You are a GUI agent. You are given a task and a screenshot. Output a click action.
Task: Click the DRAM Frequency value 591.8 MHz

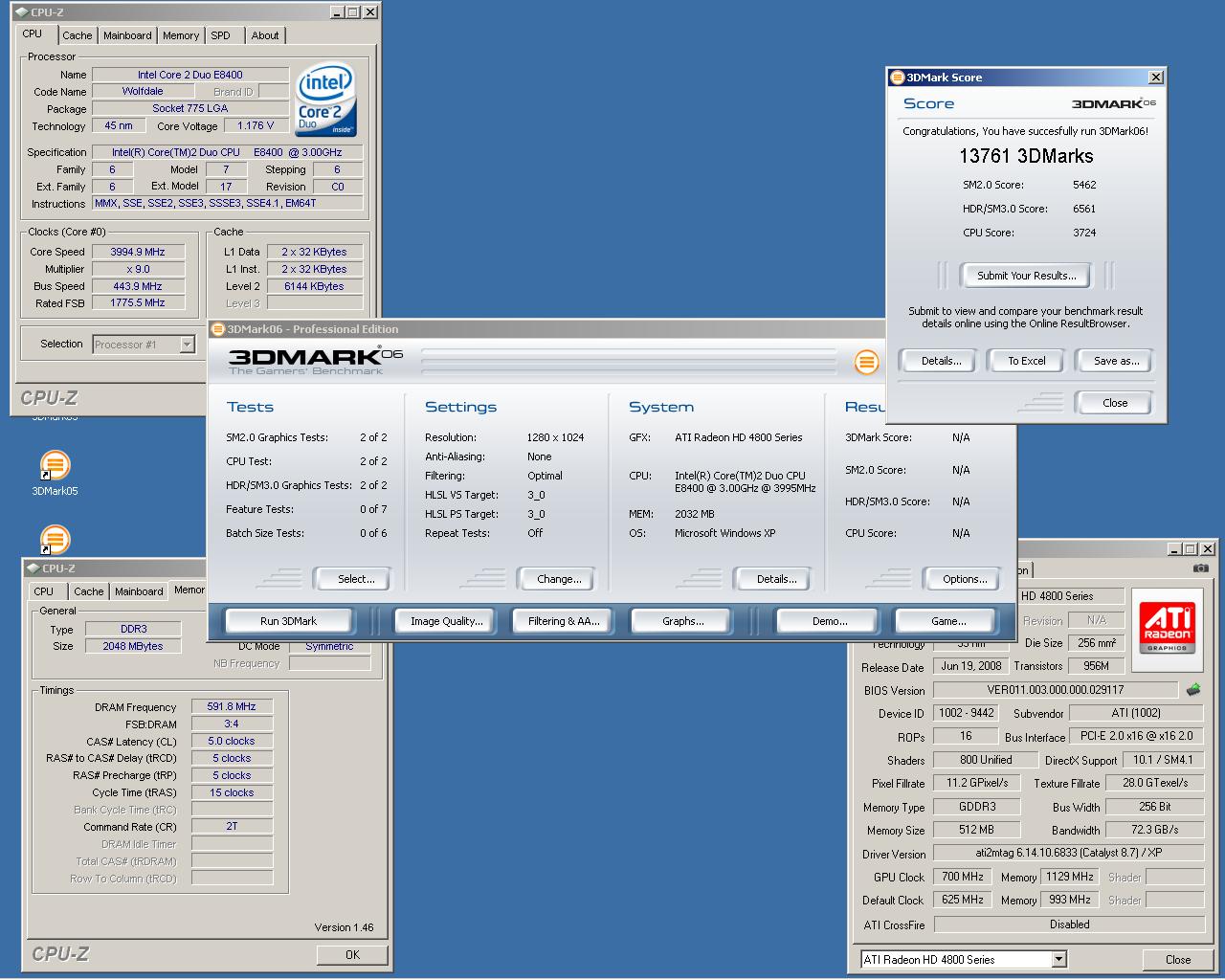tap(232, 706)
